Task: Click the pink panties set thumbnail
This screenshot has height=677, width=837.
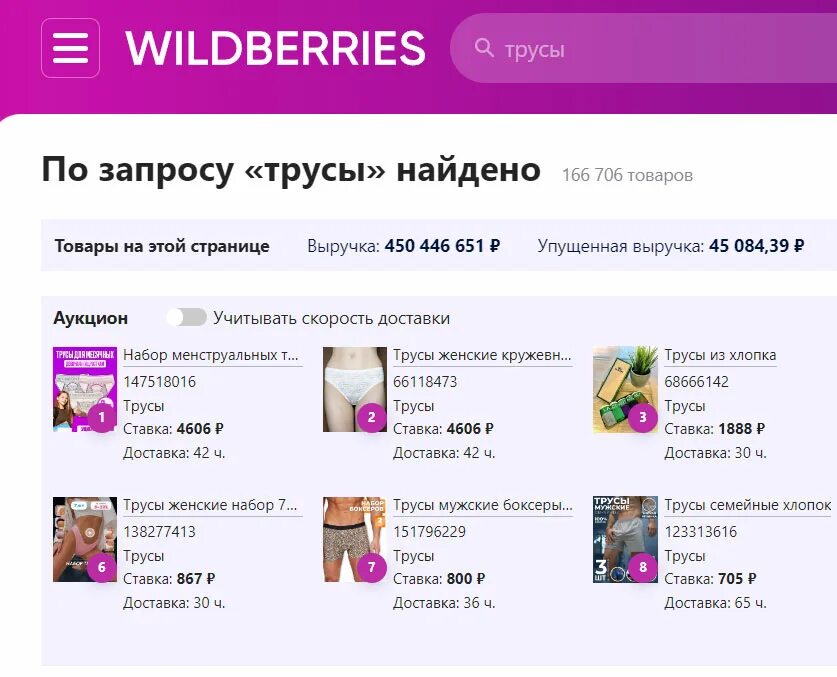Action: point(85,539)
